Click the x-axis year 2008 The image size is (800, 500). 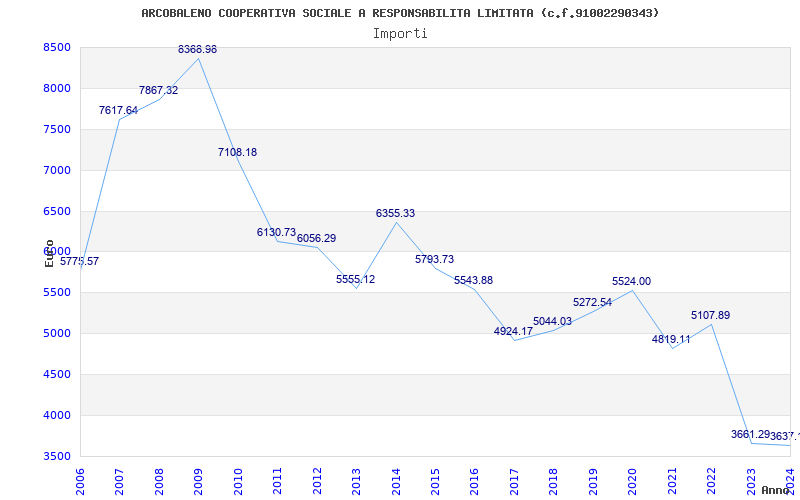(159, 481)
